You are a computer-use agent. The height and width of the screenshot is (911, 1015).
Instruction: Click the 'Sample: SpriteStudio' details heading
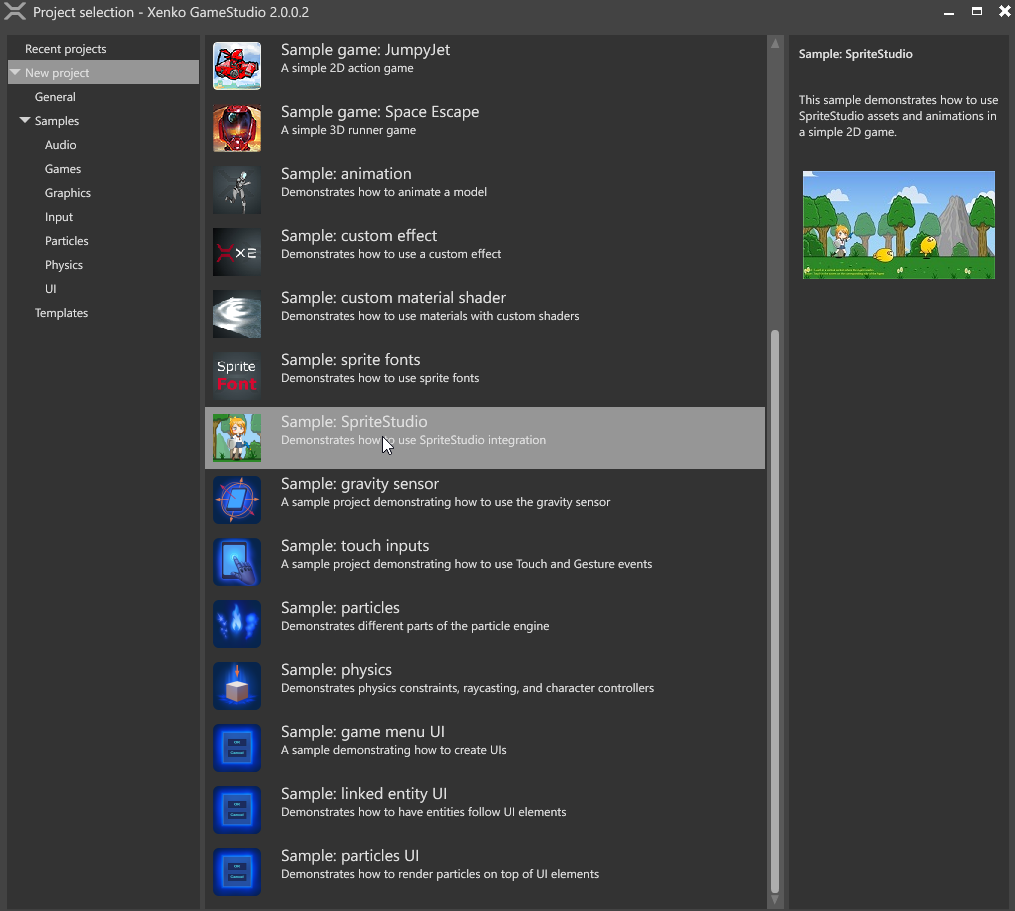[x=855, y=54]
